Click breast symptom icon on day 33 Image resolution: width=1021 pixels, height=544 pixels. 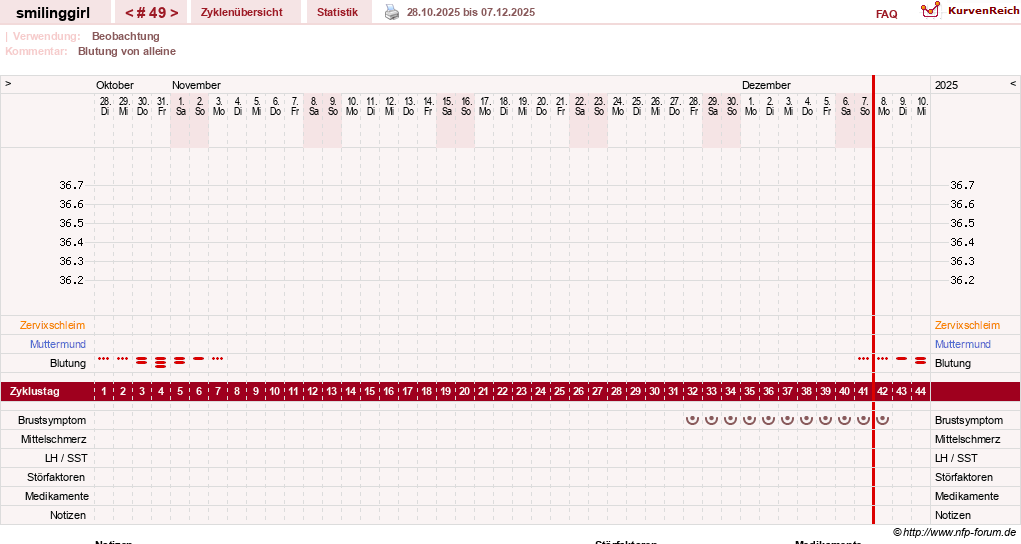point(711,420)
